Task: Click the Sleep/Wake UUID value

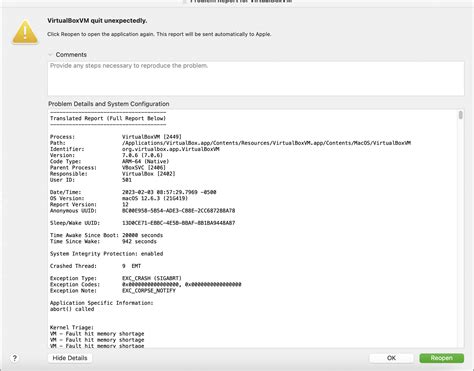Action: (x=178, y=223)
